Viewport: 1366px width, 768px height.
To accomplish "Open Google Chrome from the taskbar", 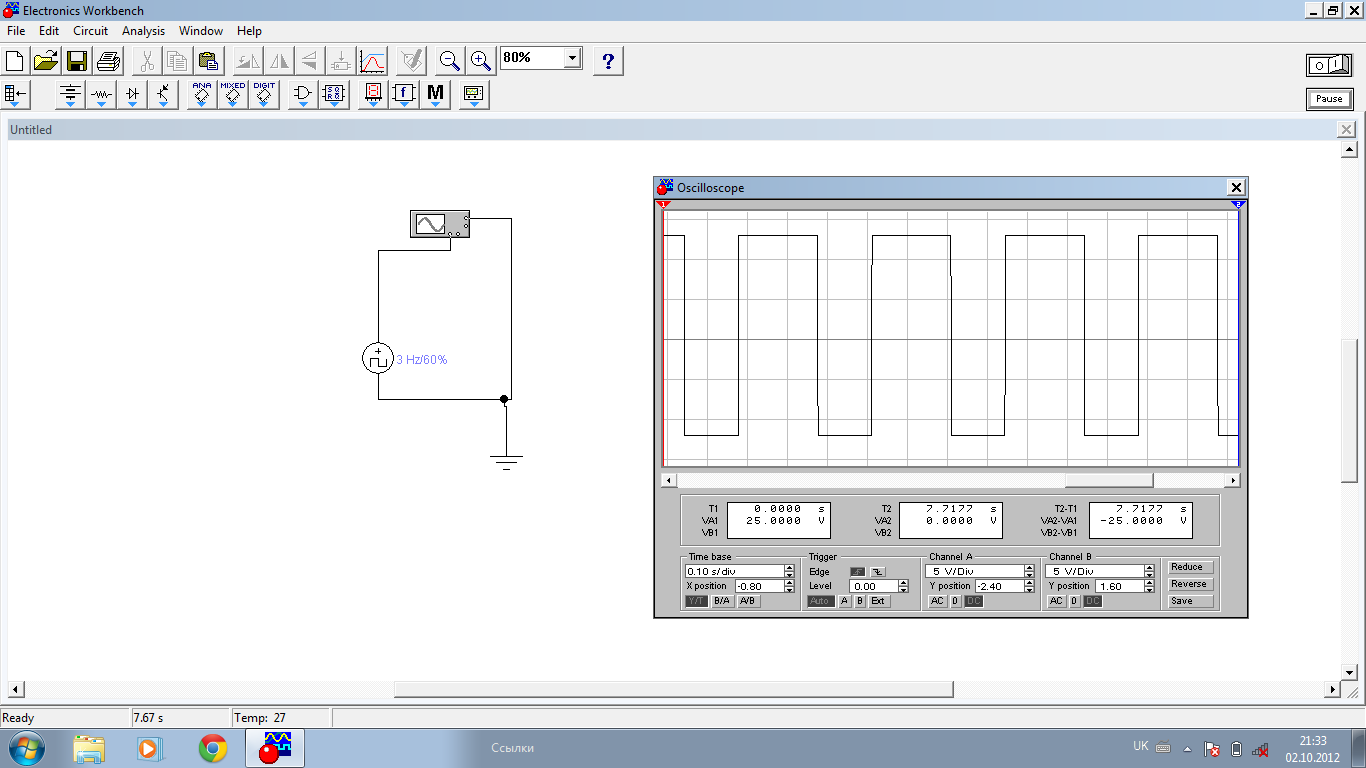I will tap(212, 748).
